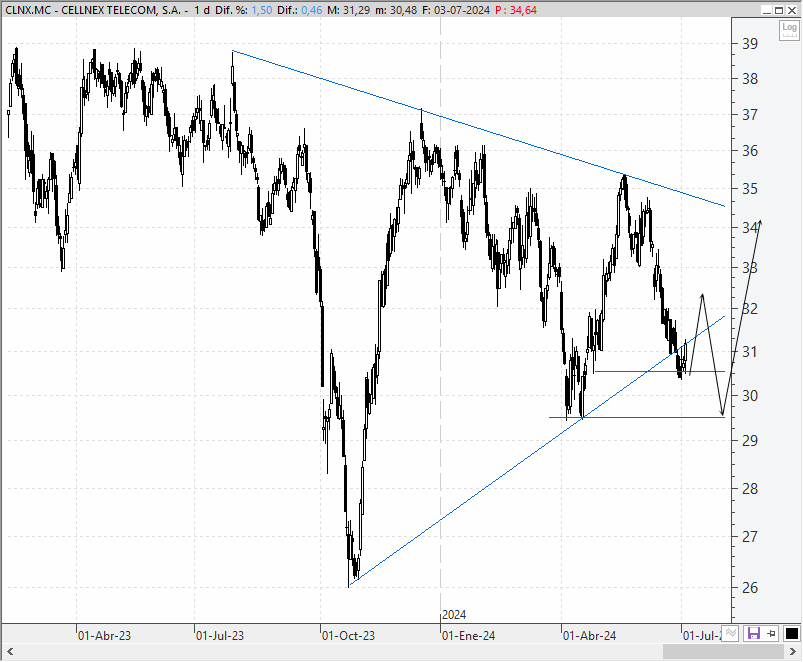803x662 pixels.
Task: Click price axis label 32
Action: [x=750, y=309]
